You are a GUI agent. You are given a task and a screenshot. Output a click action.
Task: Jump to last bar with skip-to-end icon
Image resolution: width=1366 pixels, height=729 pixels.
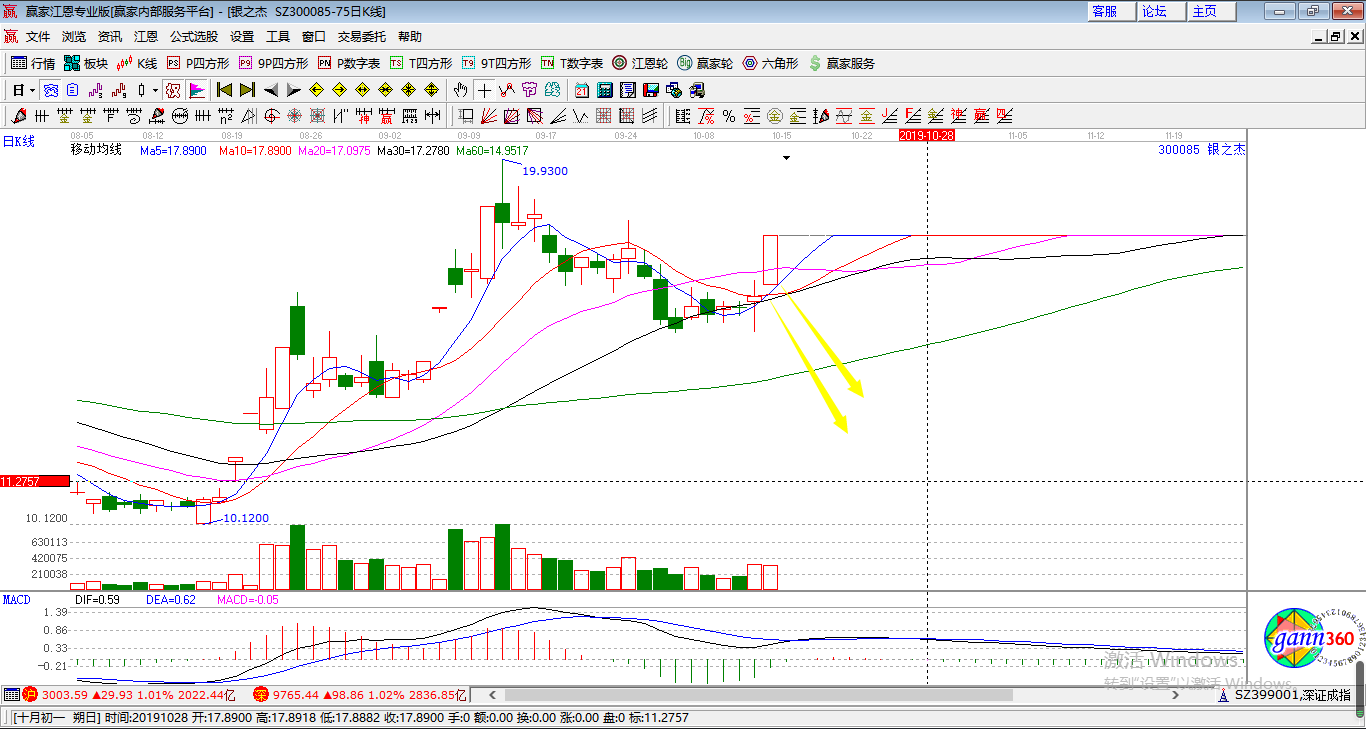click(x=247, y=90)
